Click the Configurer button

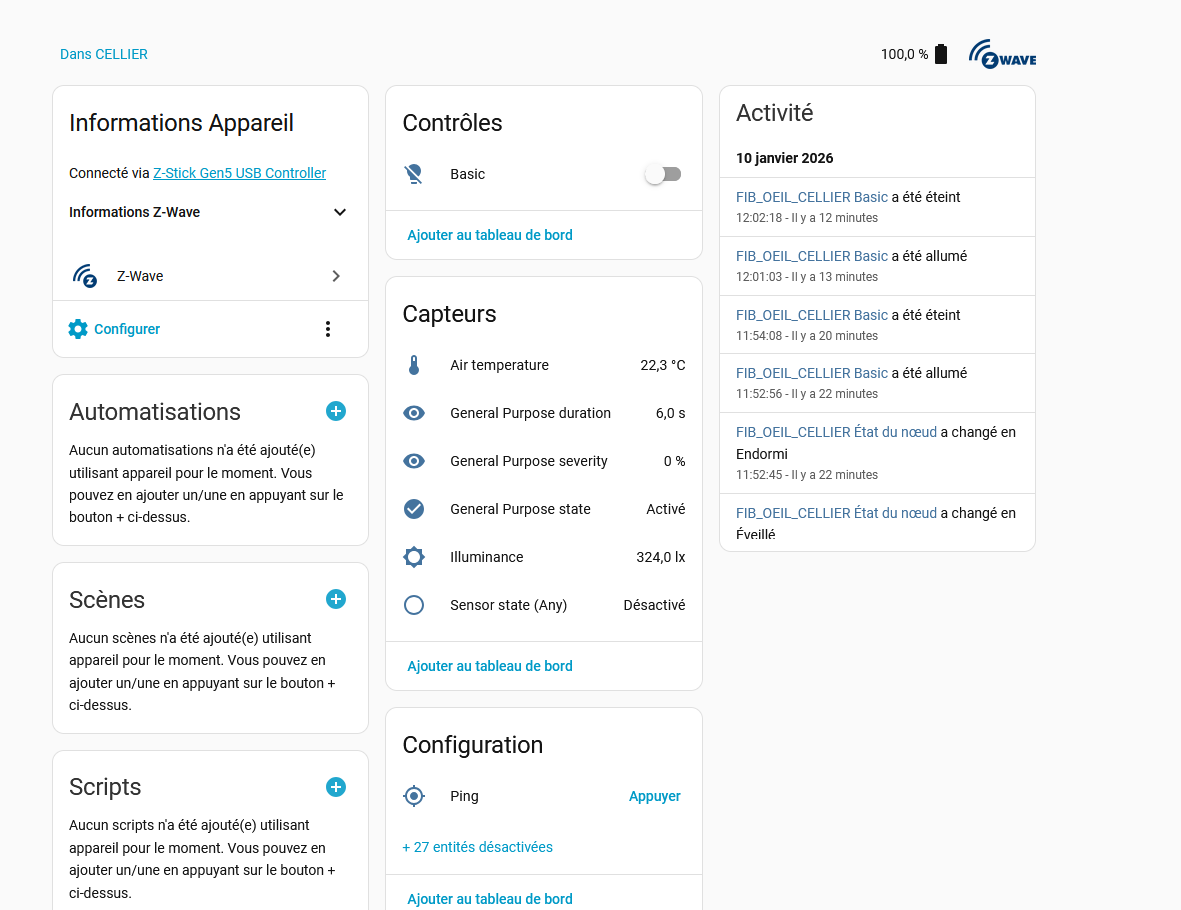pos(114,329)
